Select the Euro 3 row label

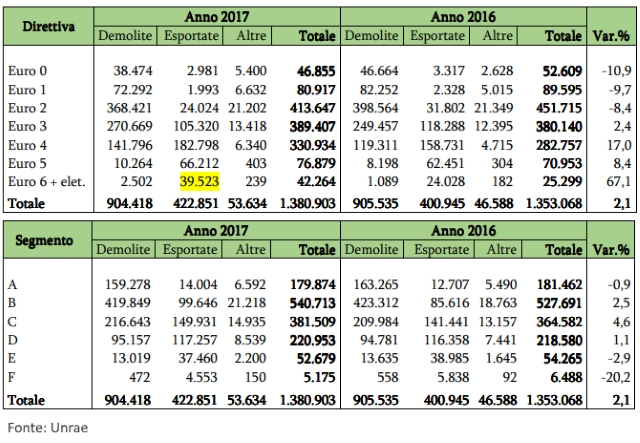click(27, 127)
